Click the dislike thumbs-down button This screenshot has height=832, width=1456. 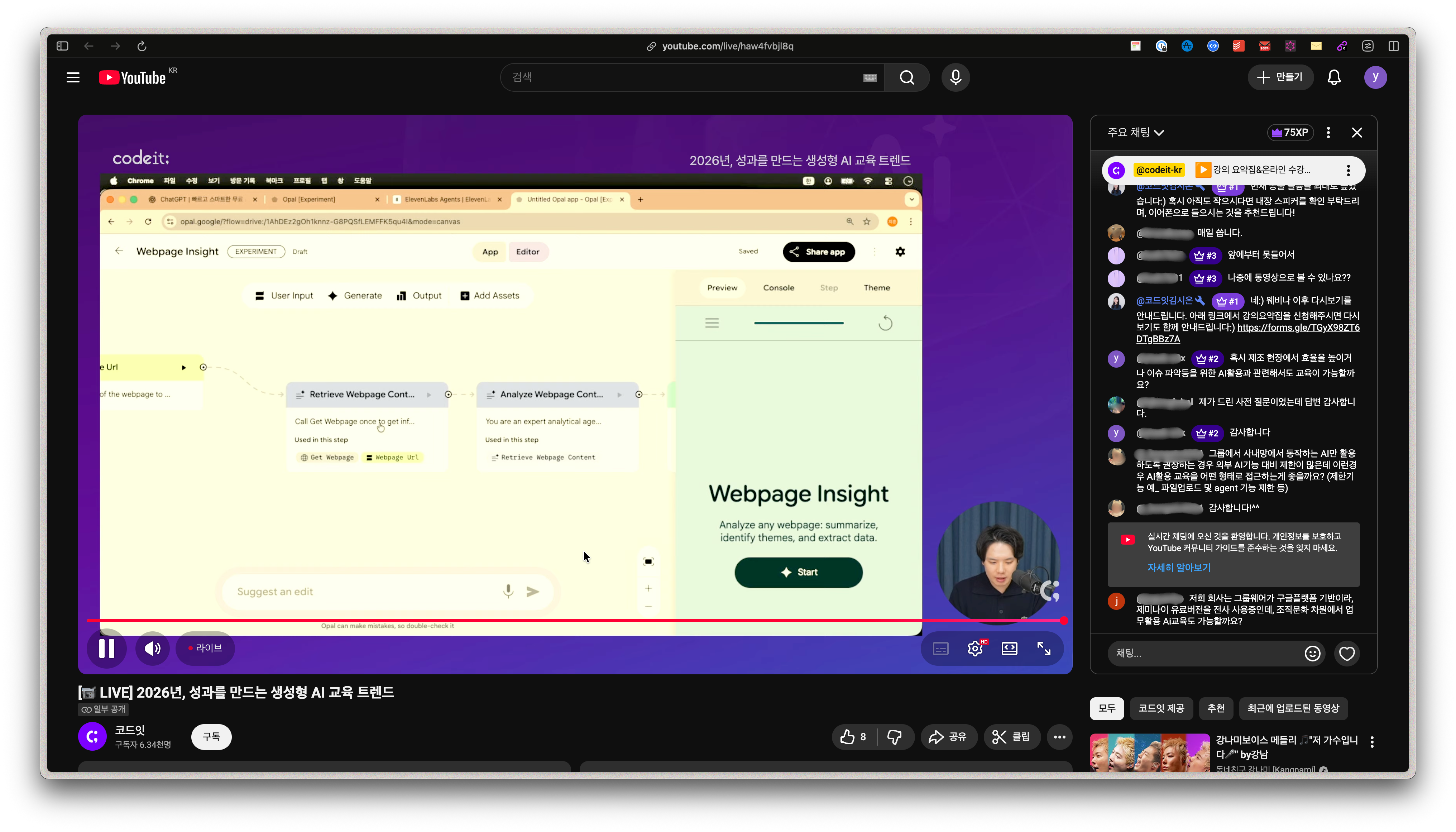pos(895,737)
